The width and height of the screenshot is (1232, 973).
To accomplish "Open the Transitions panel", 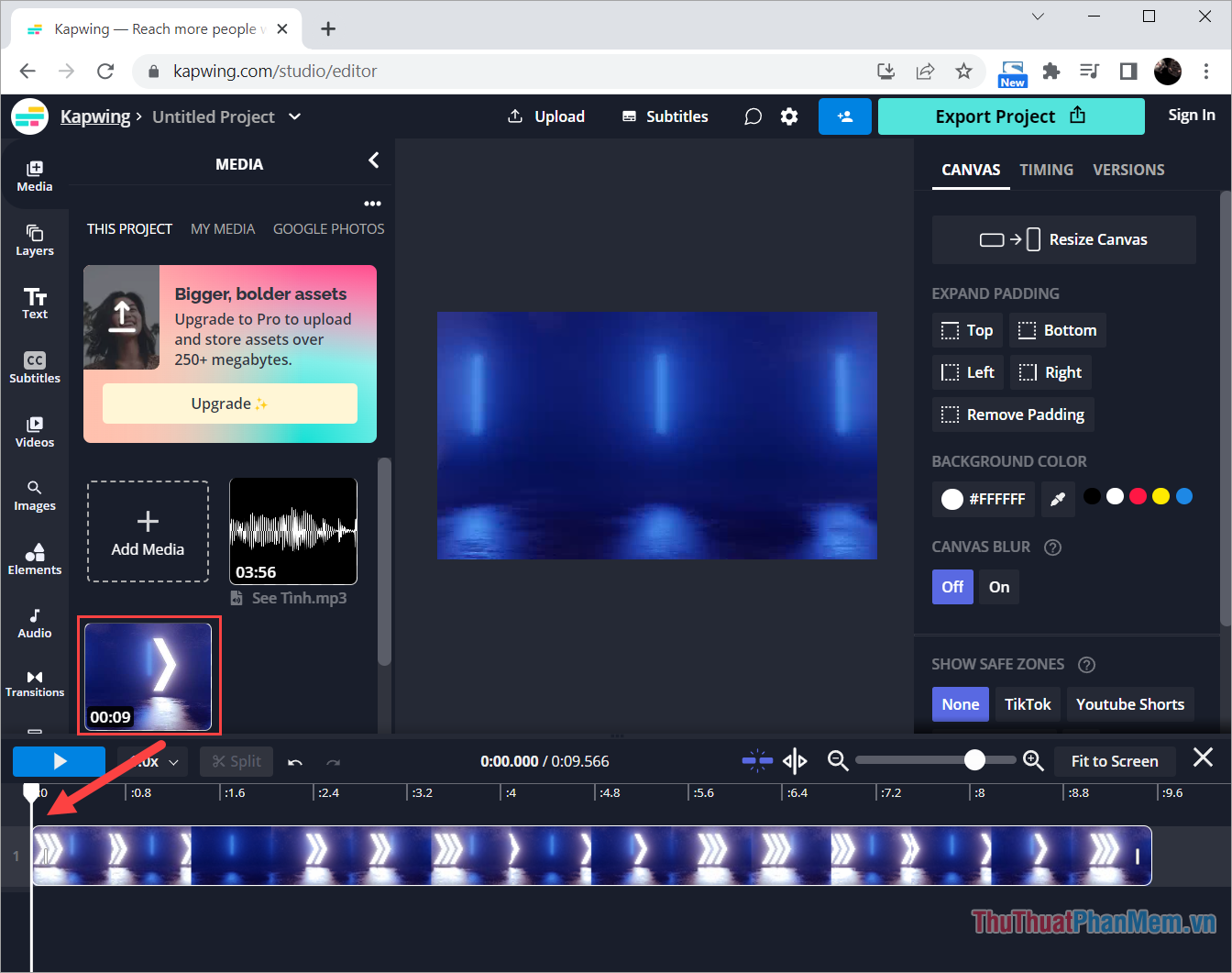I will 34,683.
